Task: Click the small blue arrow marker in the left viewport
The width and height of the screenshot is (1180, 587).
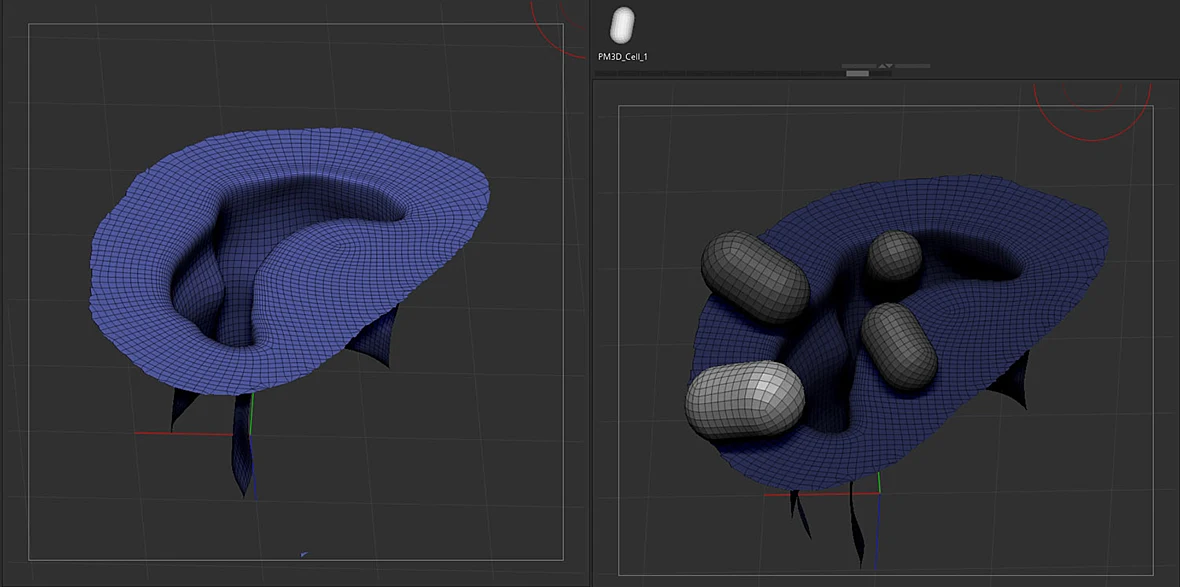Action: tap(303, 555)
